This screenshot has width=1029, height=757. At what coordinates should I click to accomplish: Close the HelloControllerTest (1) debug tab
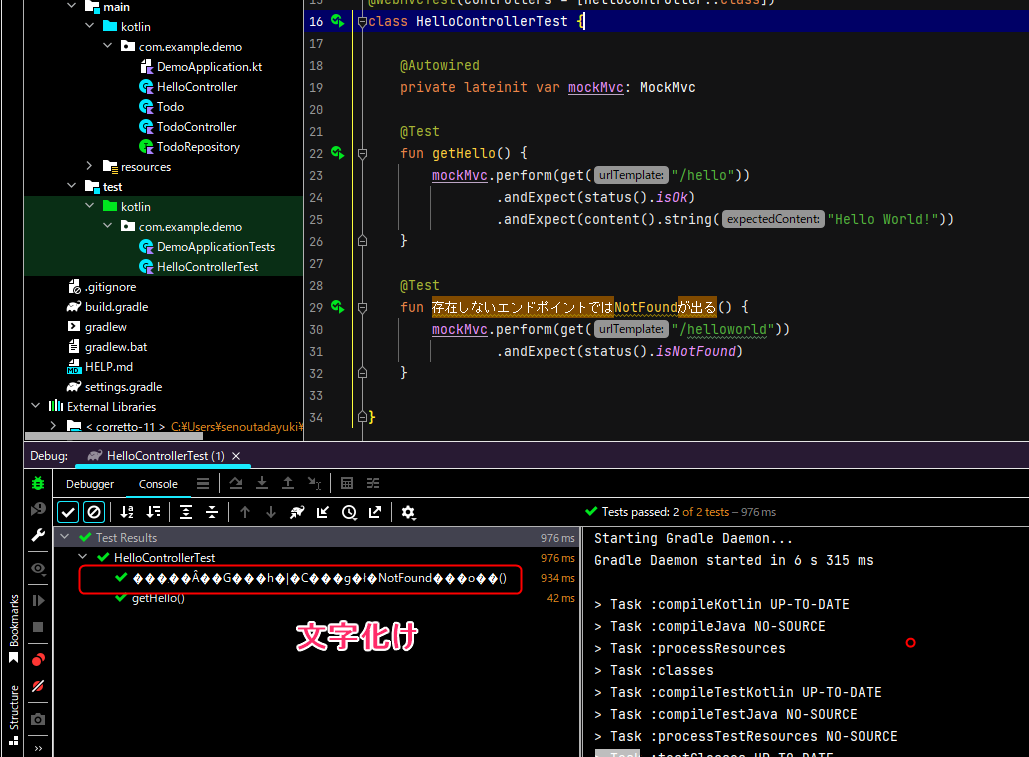236,455
